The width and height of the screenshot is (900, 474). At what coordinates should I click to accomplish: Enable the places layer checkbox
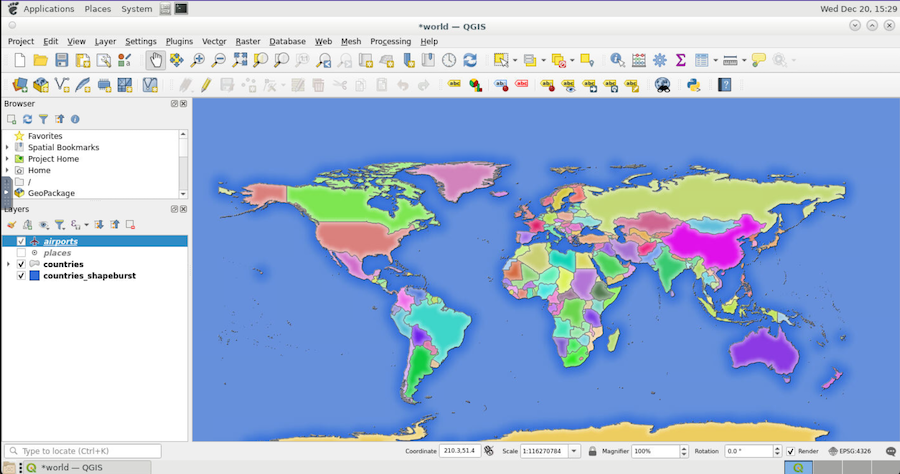tap(21, 252)
